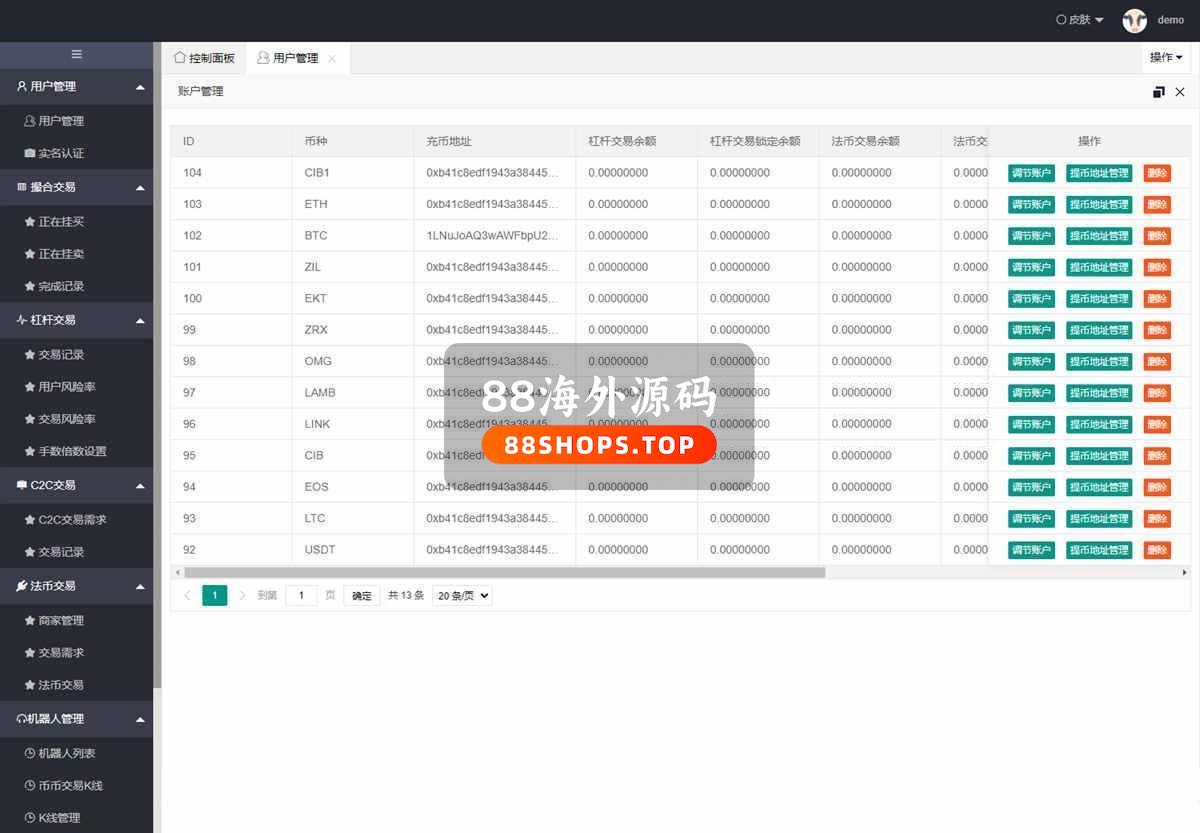Collapse the 撮合交易 sidebar group
1200x833 pixels.
[140, 187]
